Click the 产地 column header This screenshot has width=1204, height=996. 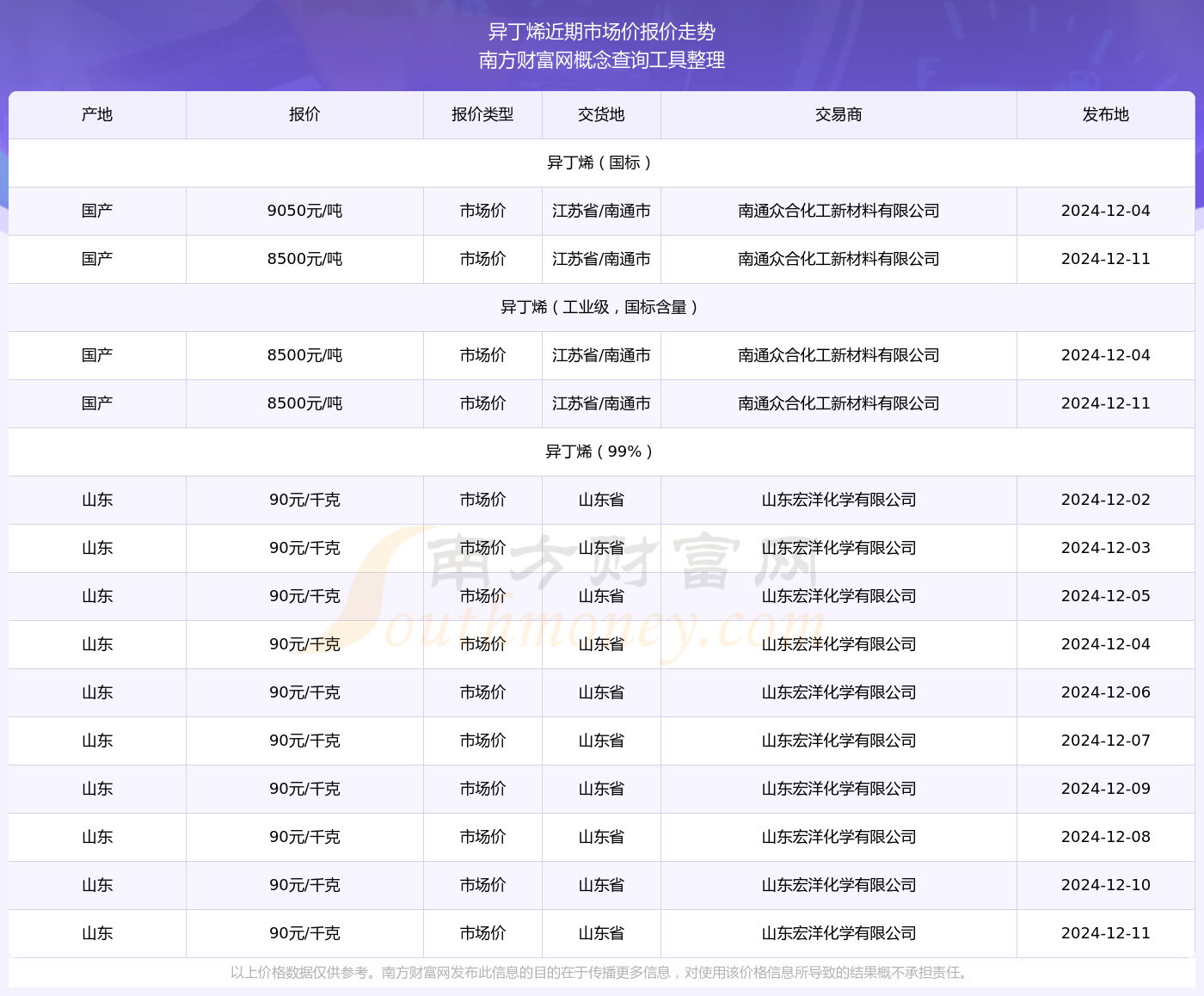[97, 114]
